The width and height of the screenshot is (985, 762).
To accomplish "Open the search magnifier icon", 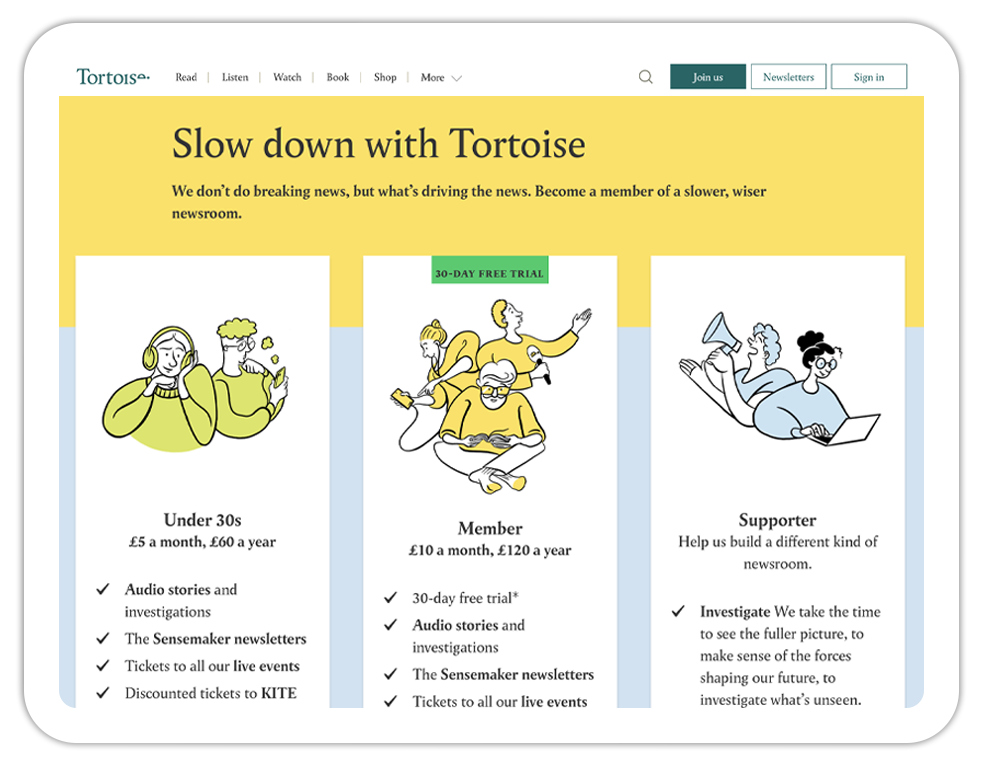I will pyautogui.click(x=646, y=77).
